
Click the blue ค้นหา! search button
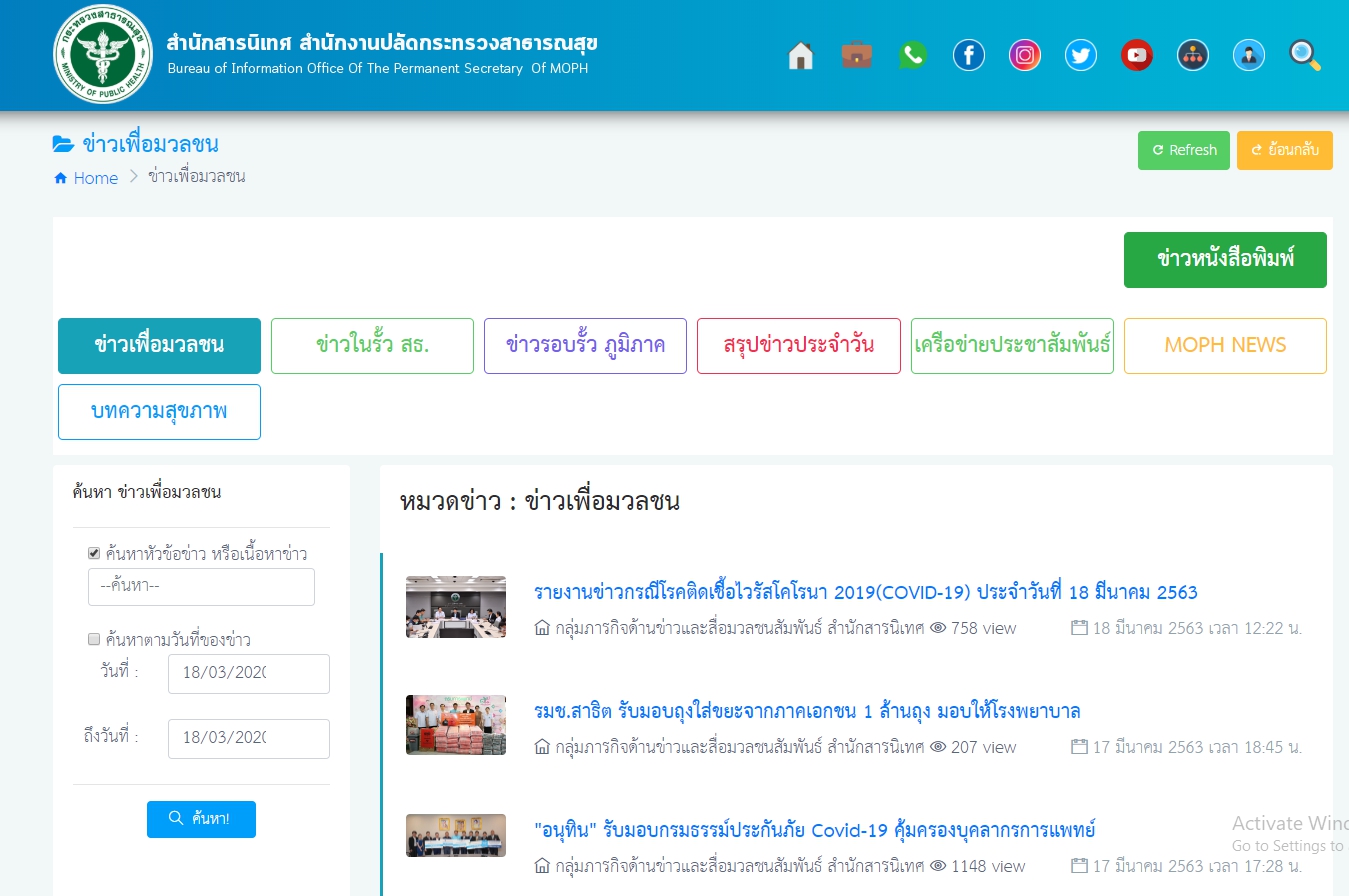pyautogui.click(x=201, y=819)
